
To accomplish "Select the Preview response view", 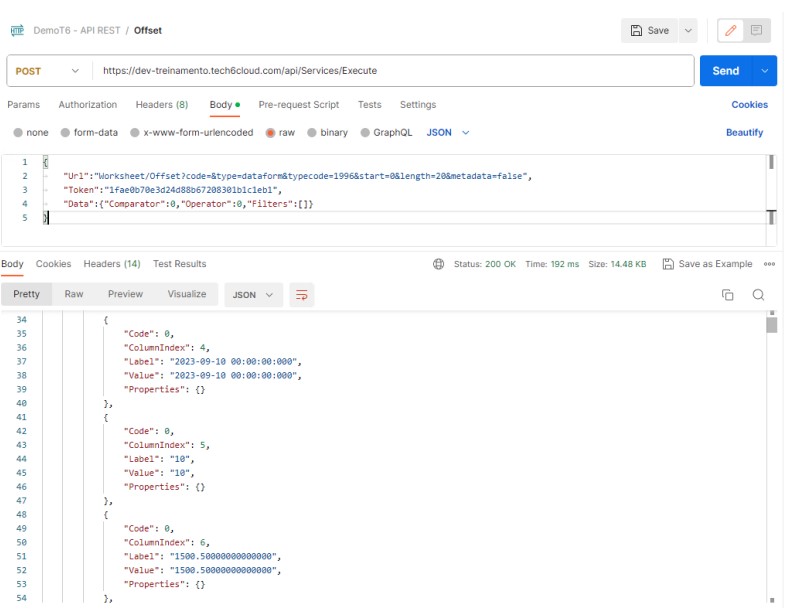I will [125, 294].
